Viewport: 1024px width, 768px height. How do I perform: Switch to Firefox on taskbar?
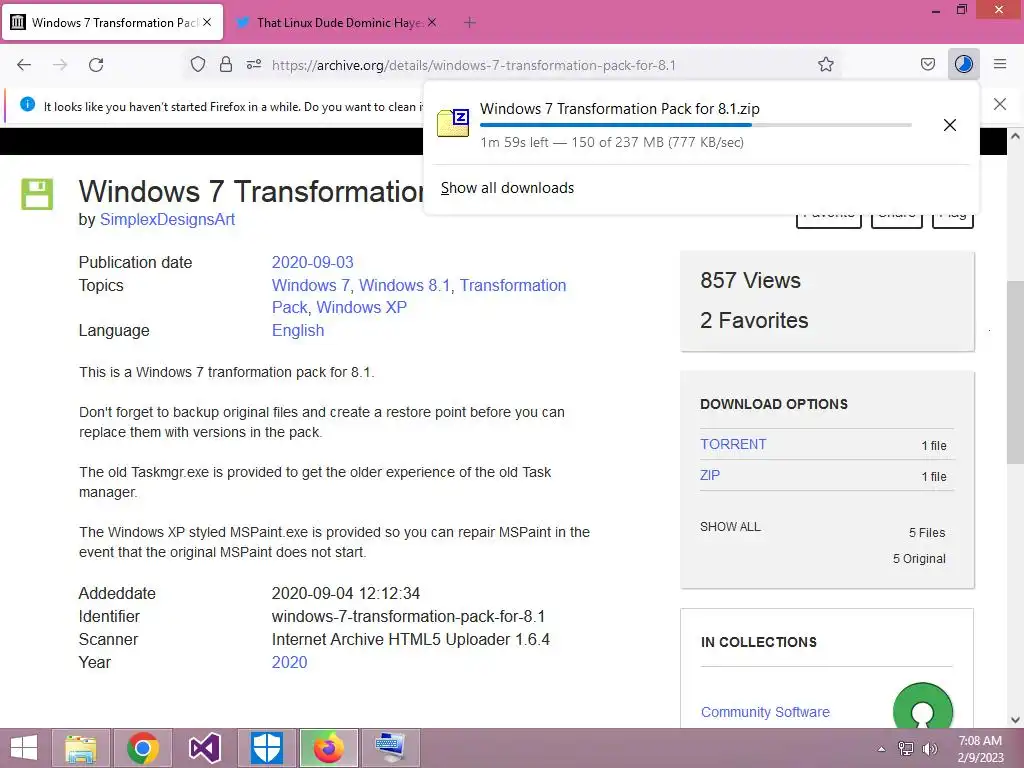point(328,748)
